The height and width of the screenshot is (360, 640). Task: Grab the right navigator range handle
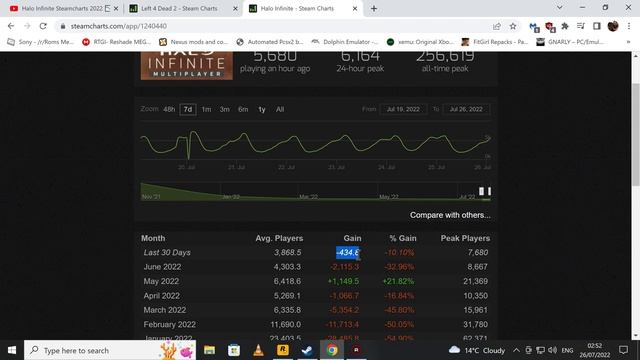(489, 191)
